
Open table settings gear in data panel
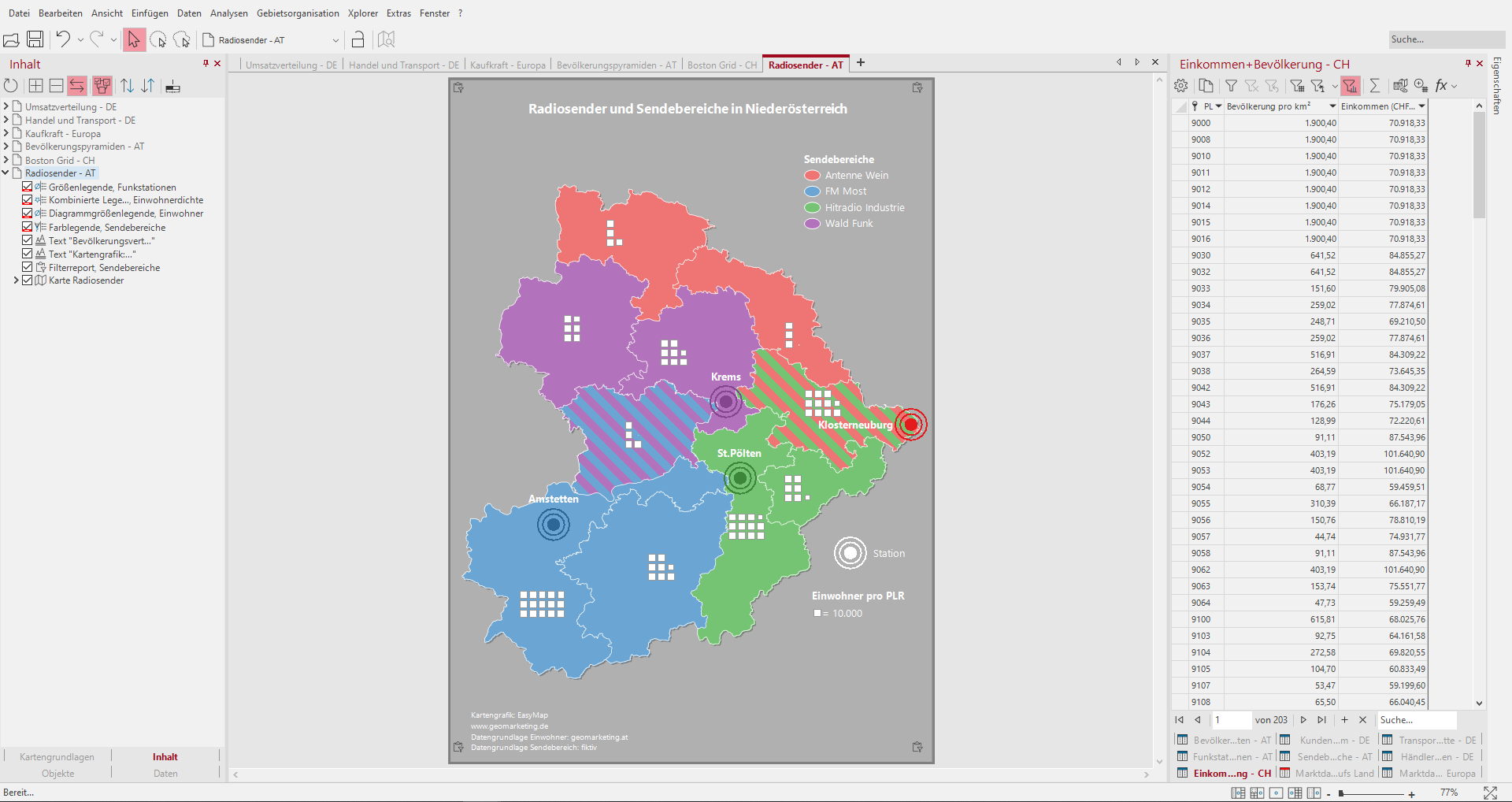tap(1181, 86)
